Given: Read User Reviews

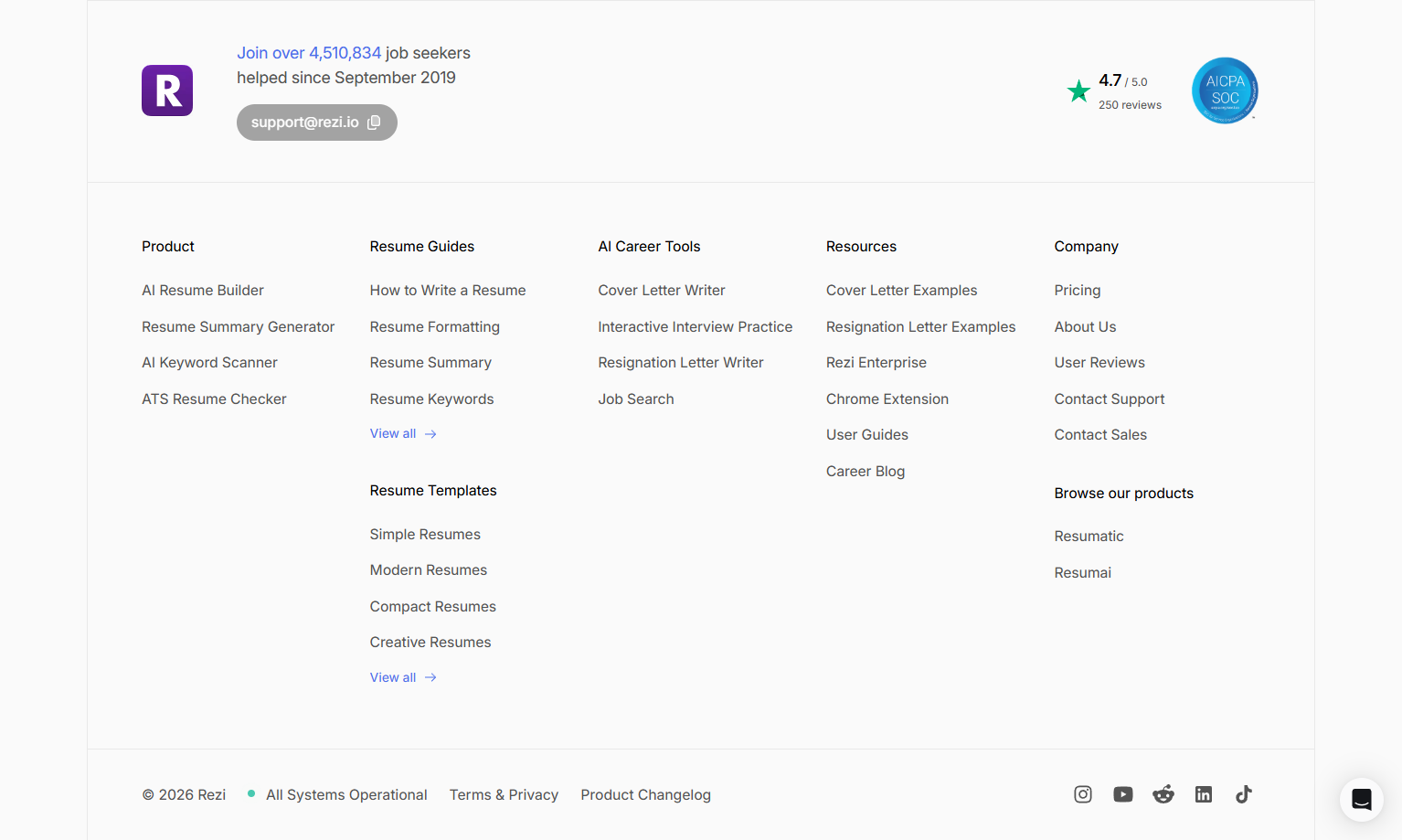Looking at the screenshot, I should click(x=1099, y=362).
